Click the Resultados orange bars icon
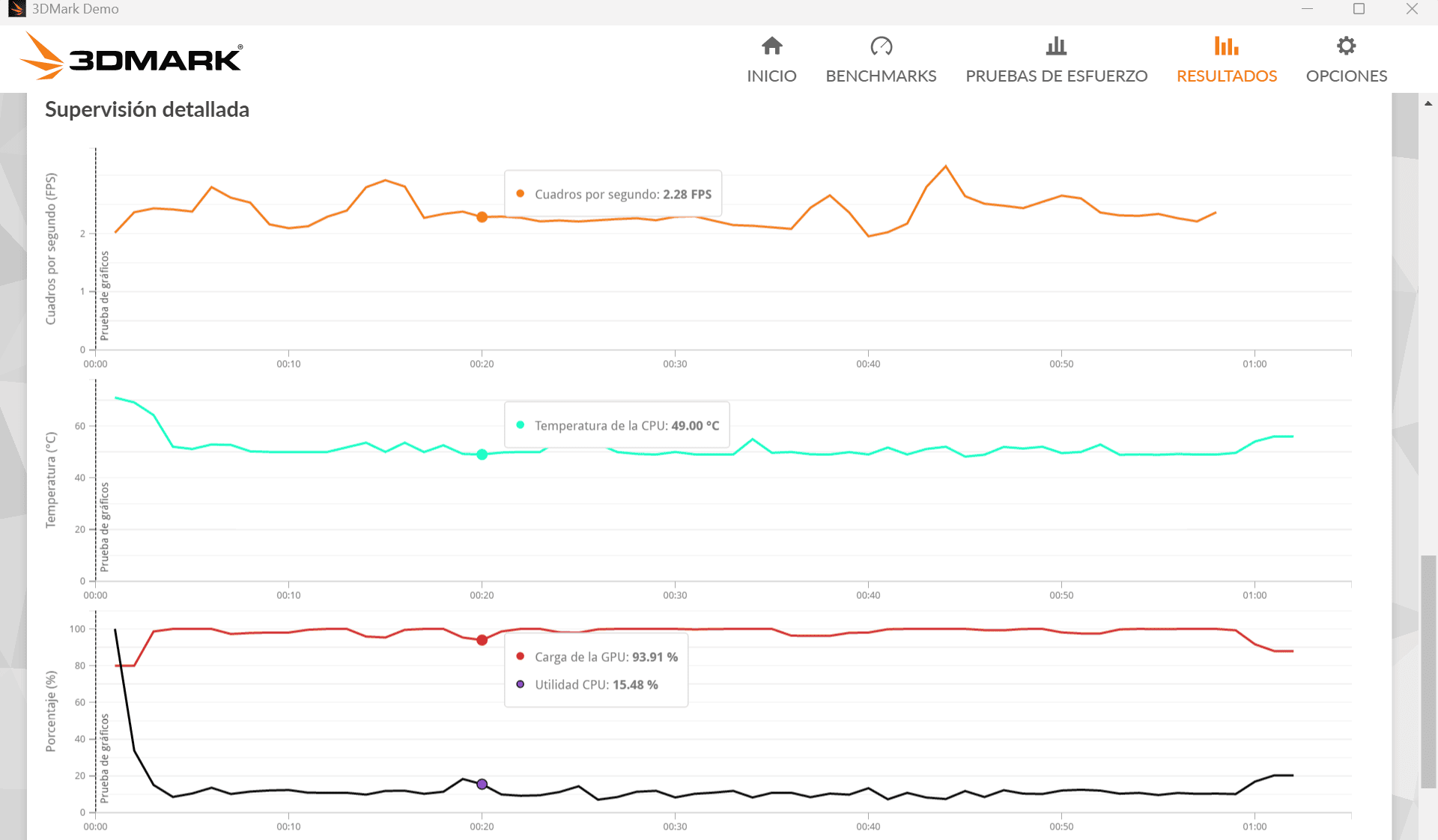This screenshot has height=840, width=1438. click(x=1226, y=46)
